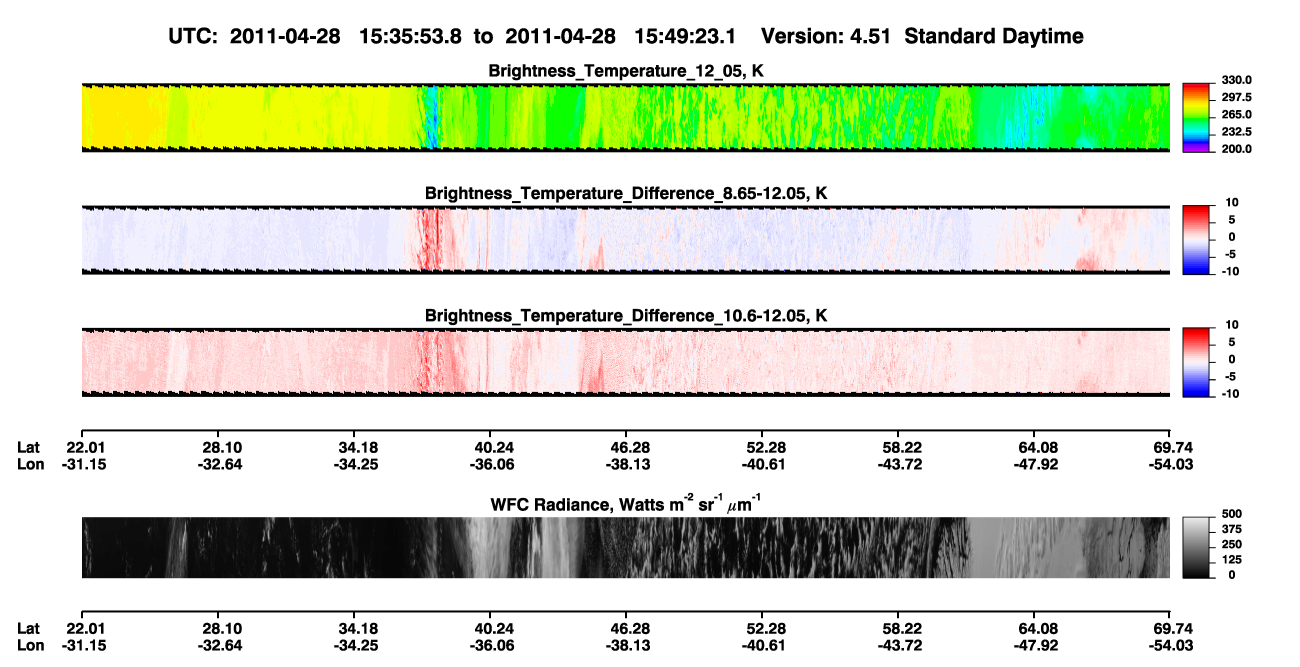Click the 8.65-12.05 temperature difference image strip
The image size is (1300, 667).
pos(626,240)
